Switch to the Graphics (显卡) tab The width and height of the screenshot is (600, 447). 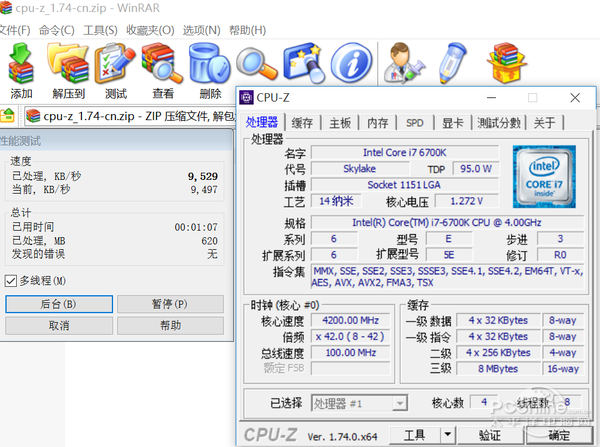click(x=453, y=123)
